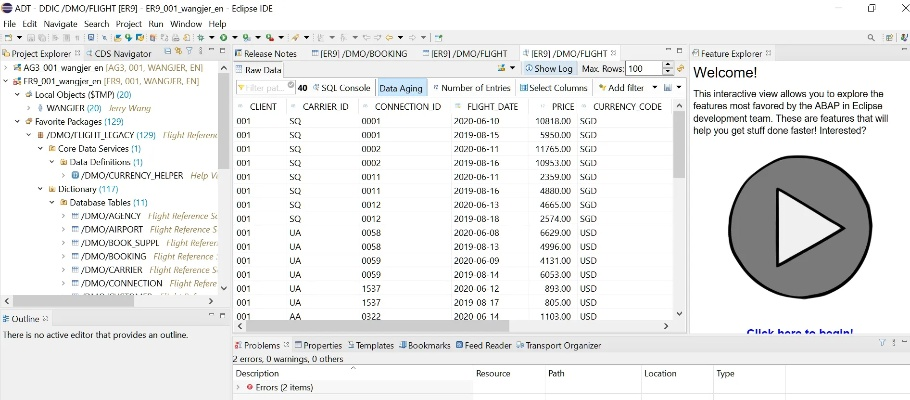Click the Add filter button
910x400 pixels.
click(x=624, y=88)
